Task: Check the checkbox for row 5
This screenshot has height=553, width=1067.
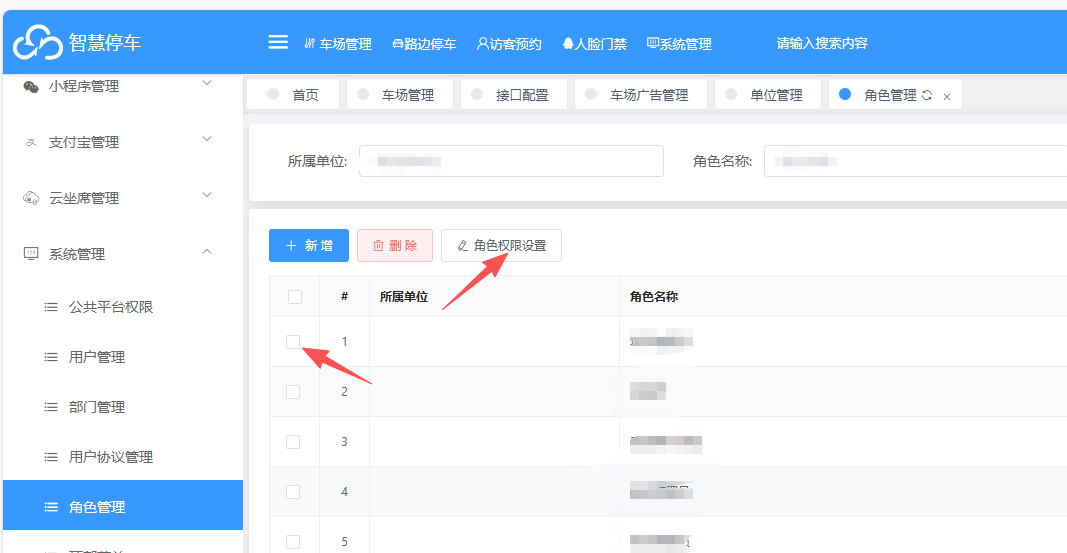Action: pos(293,541)
